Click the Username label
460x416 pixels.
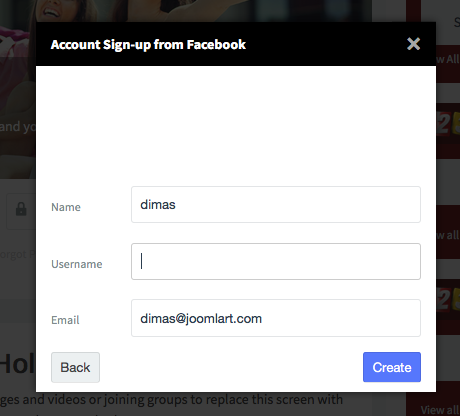(x=77, y=264)
